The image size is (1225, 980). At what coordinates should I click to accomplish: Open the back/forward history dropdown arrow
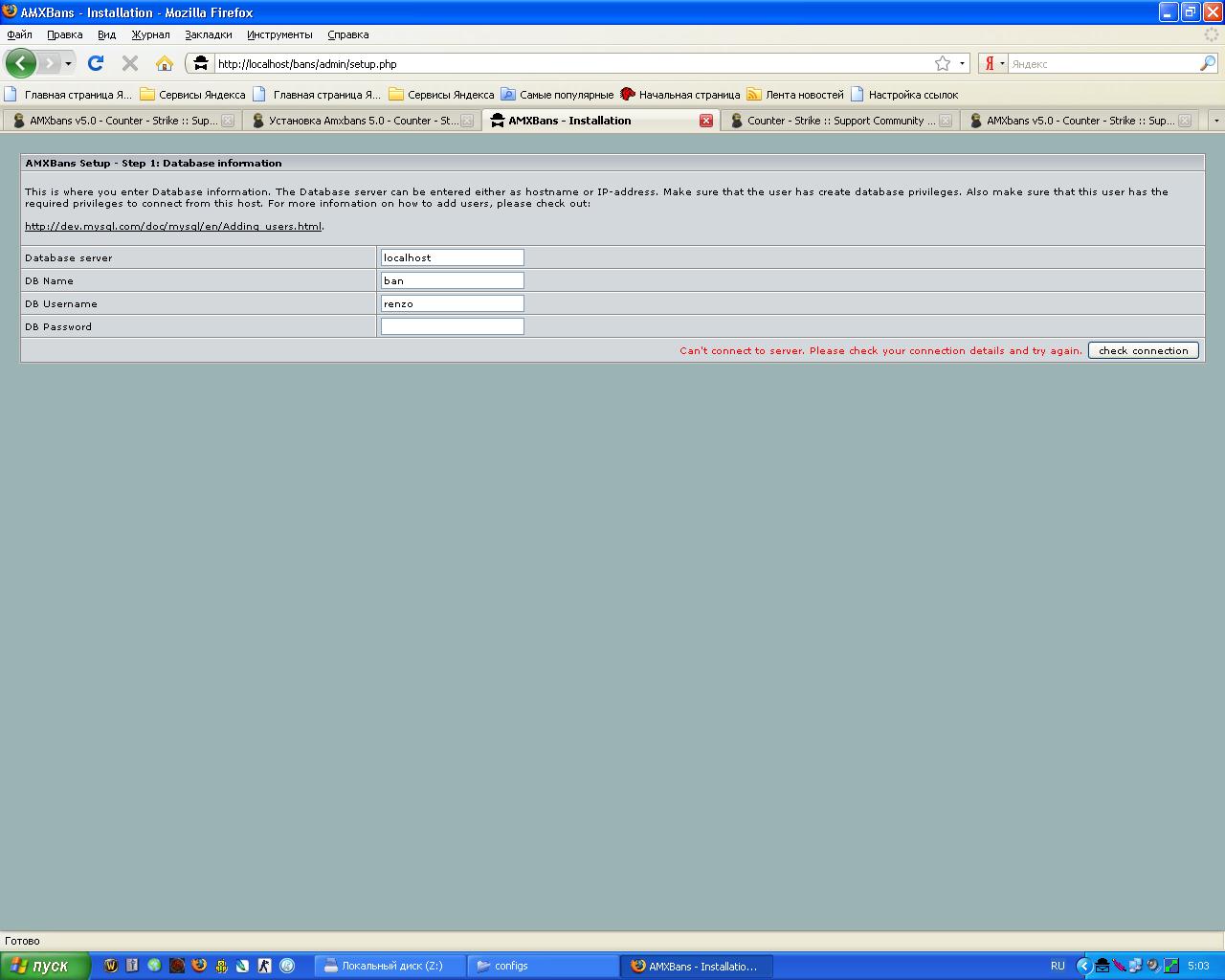tap(68, 64)
